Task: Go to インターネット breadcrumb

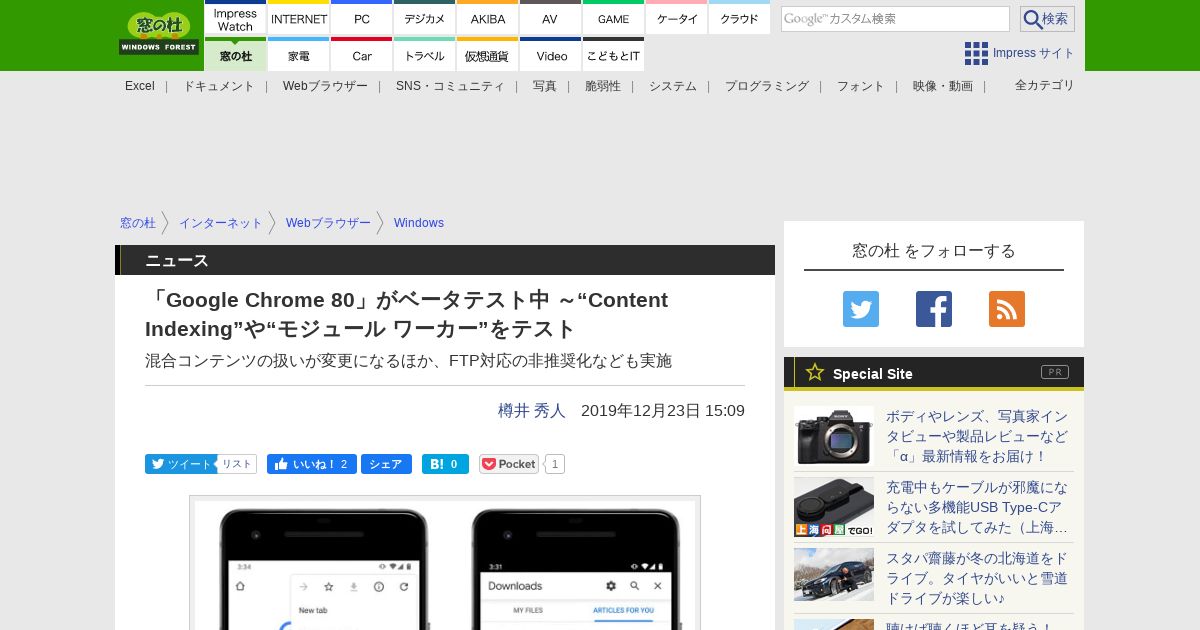Action: pyautogui.click(x=221, y=223)
